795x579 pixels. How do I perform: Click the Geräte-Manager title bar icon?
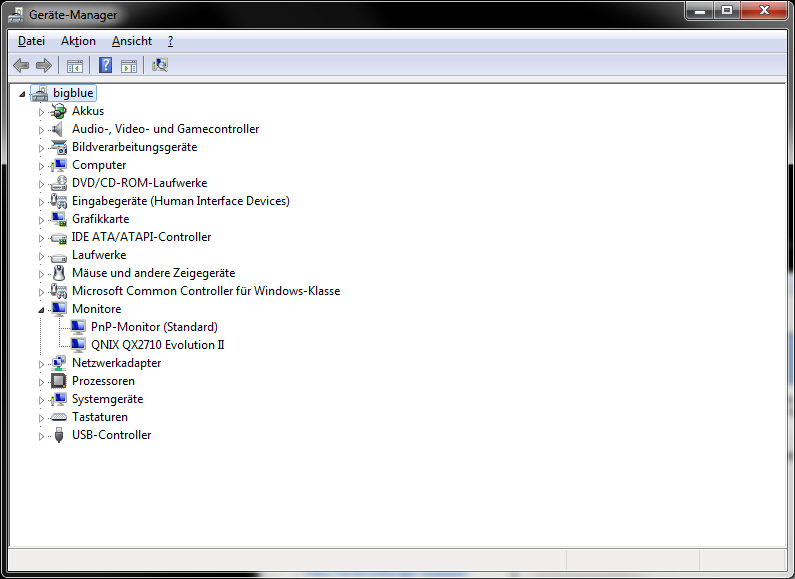pos(16,15)
